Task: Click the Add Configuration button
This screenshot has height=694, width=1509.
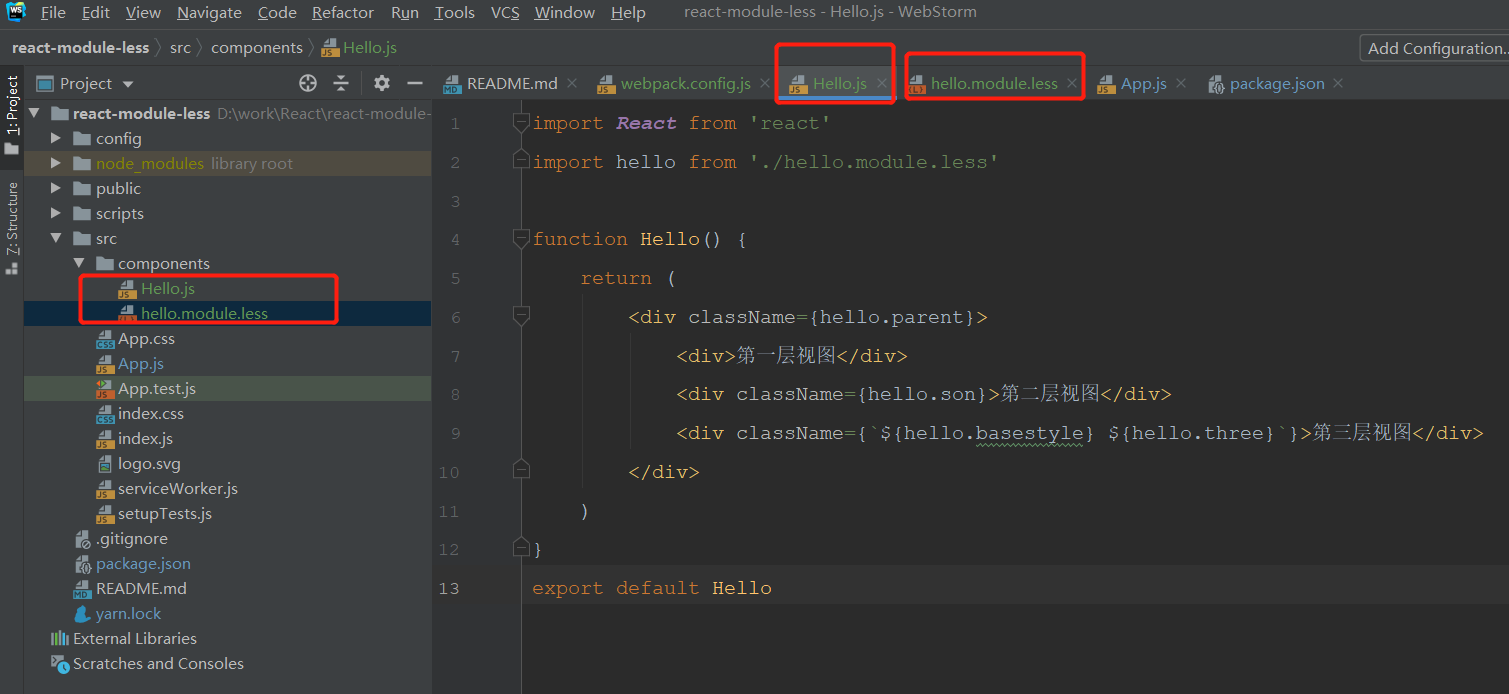Action: point(1434,47)
